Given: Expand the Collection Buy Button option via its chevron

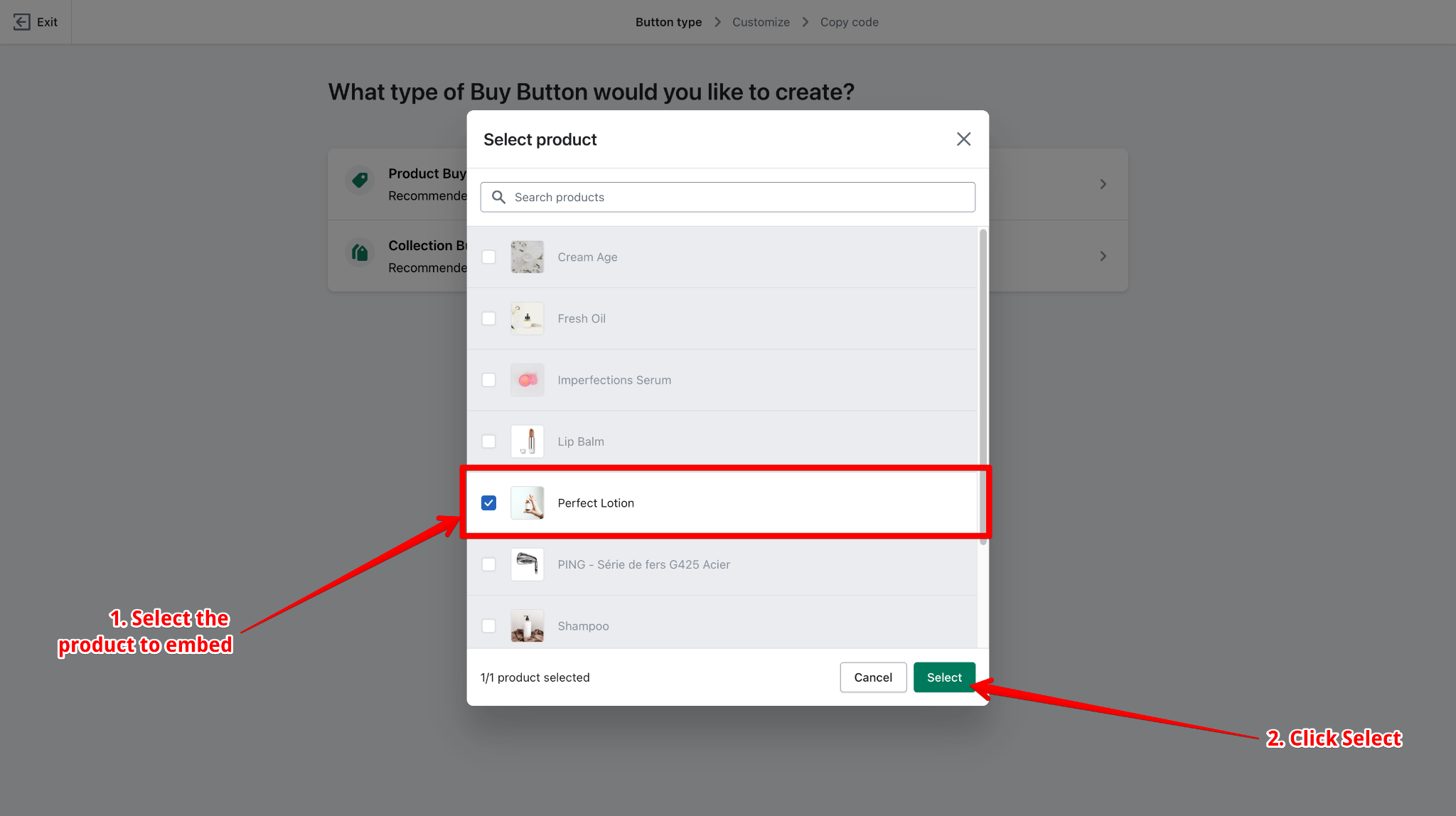Looking at the screenshot, I should coord(1103,256).
